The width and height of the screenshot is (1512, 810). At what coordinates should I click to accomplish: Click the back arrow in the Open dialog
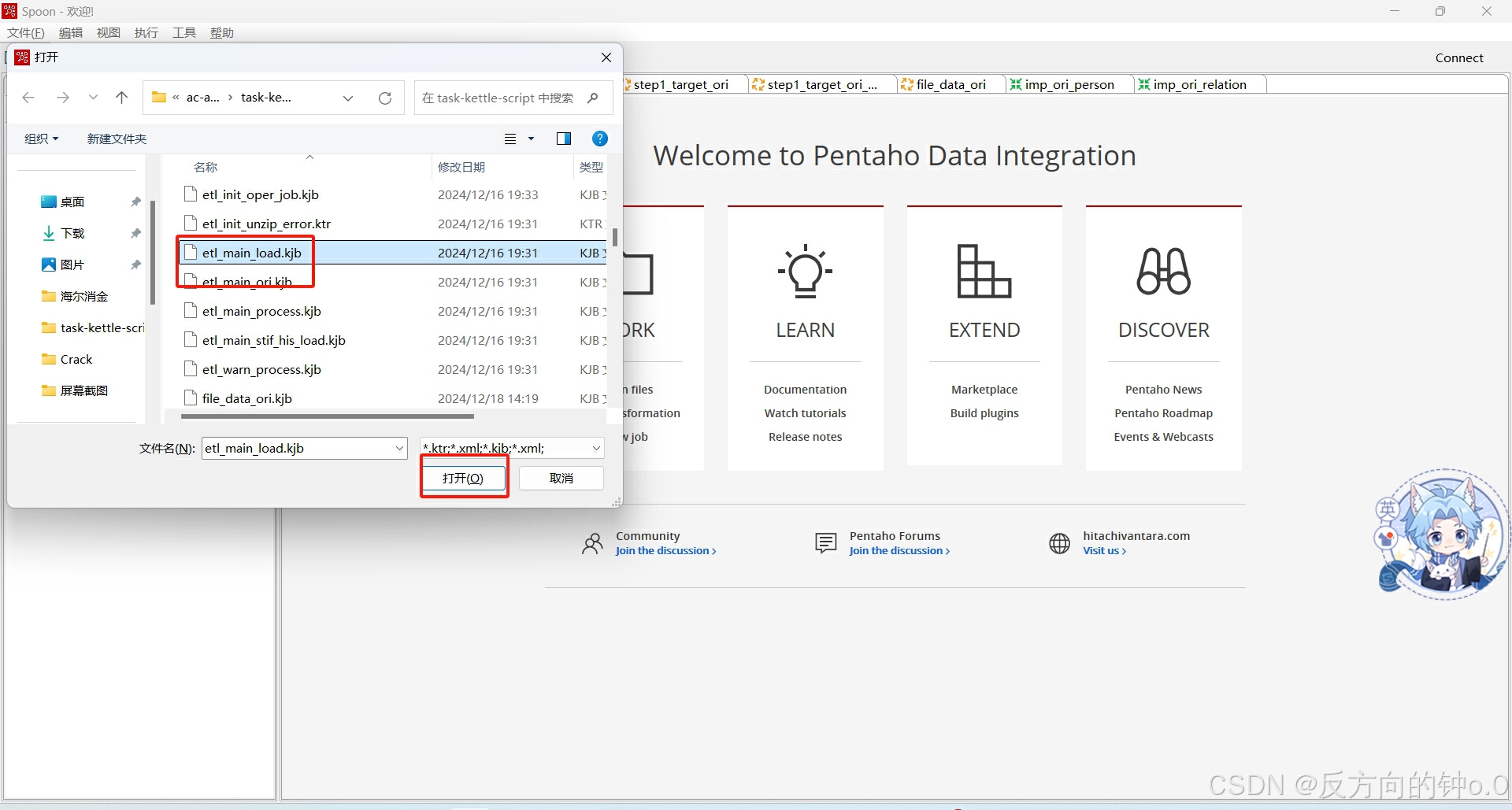point(28,98)
